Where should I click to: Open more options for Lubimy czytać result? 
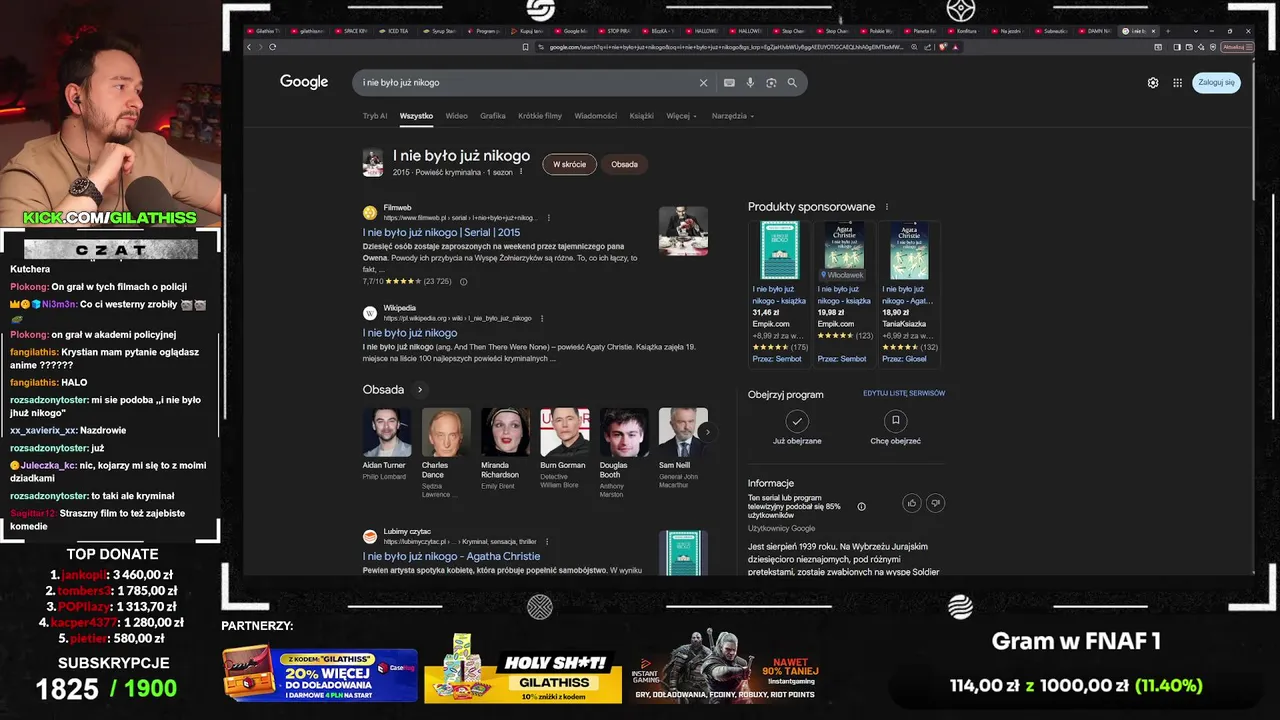[x=547, y=541]
